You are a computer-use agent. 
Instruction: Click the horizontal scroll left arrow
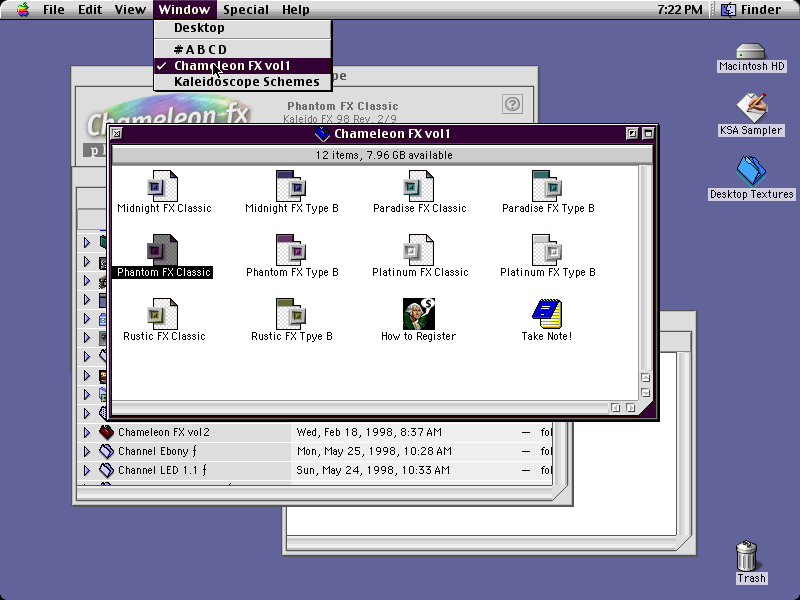coord(616,408)
